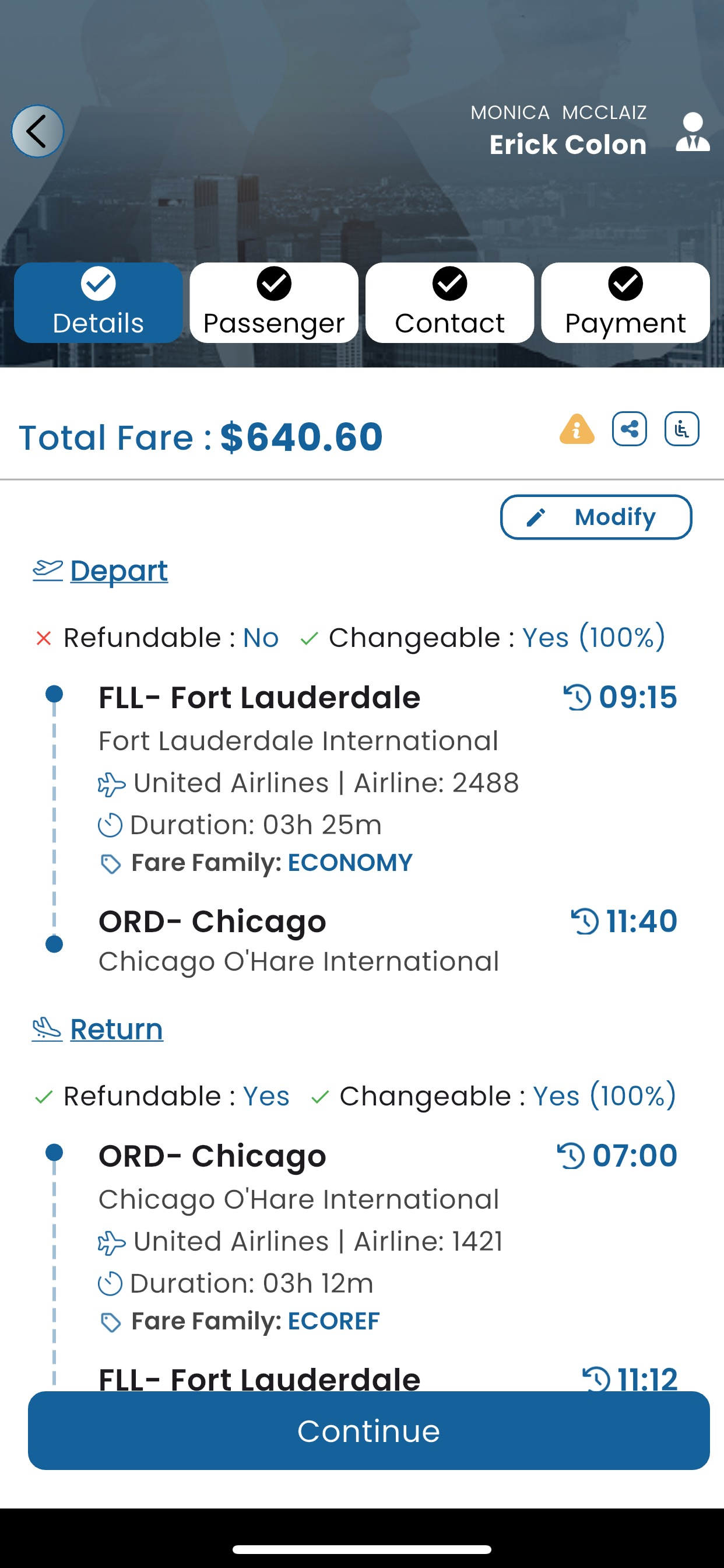Tap the fare tag icon beside ECONOMY
724x1568 pixels.
click(x=111, y=864)
